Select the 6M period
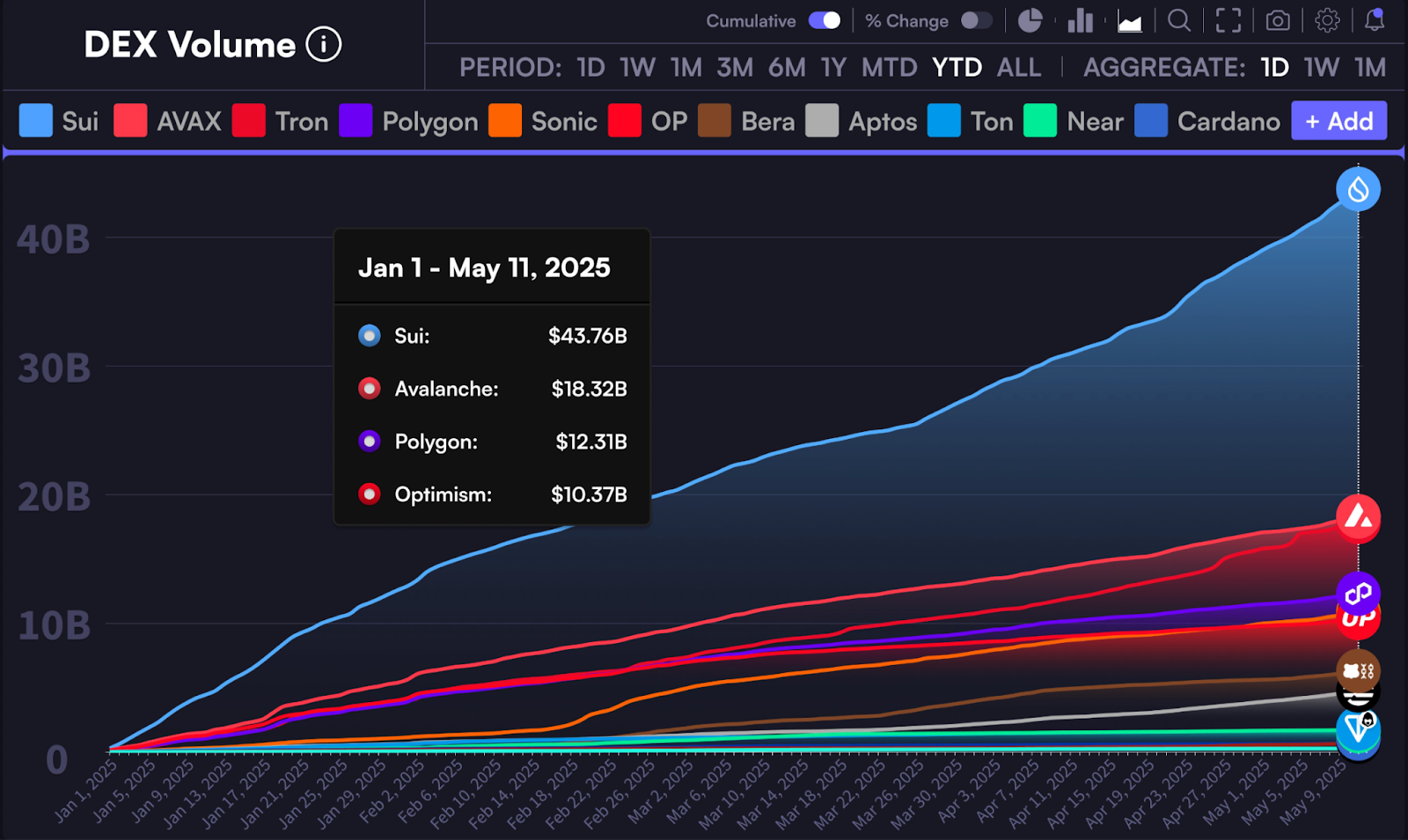This screenshot has height=840, width=1408. pos(787,68)
